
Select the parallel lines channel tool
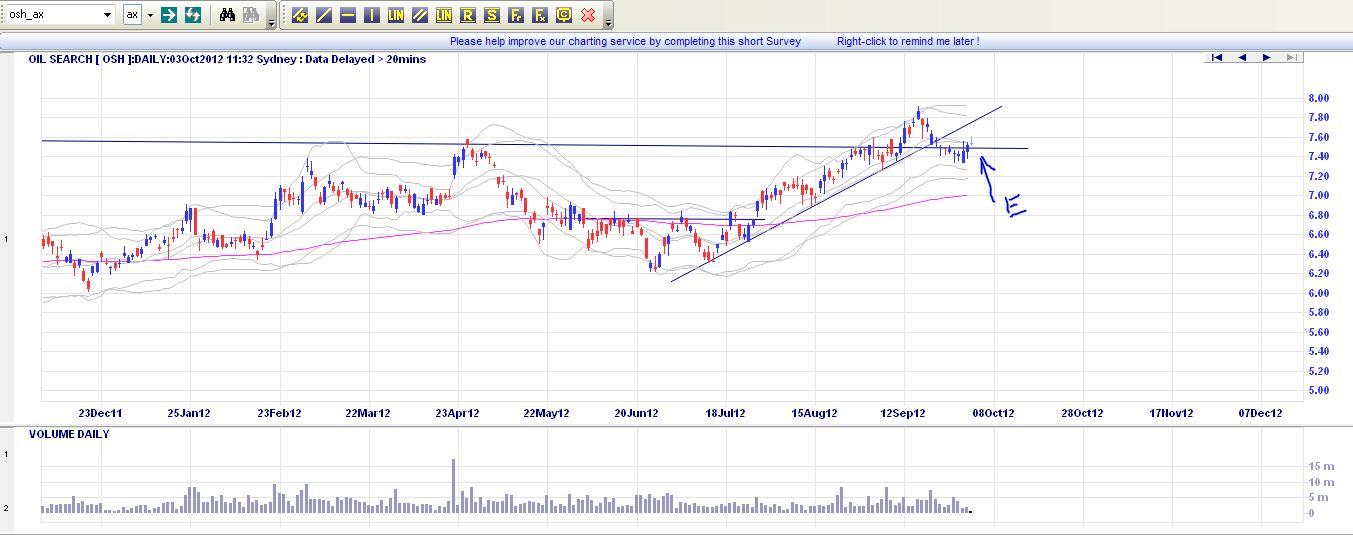click(x=420, y=15)
